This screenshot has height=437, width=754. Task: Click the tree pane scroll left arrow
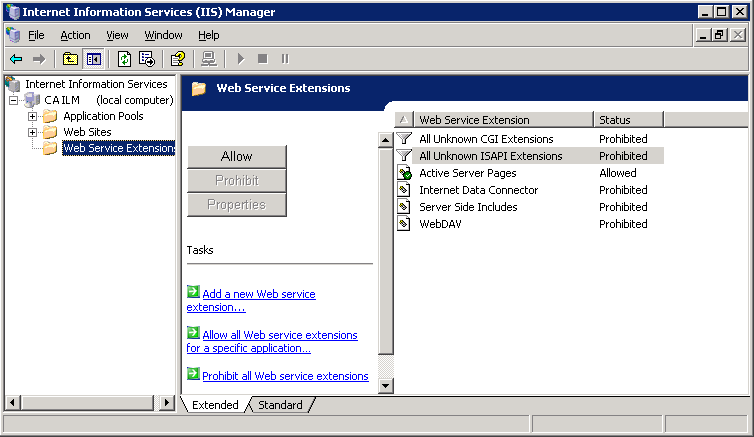[12, 402]
